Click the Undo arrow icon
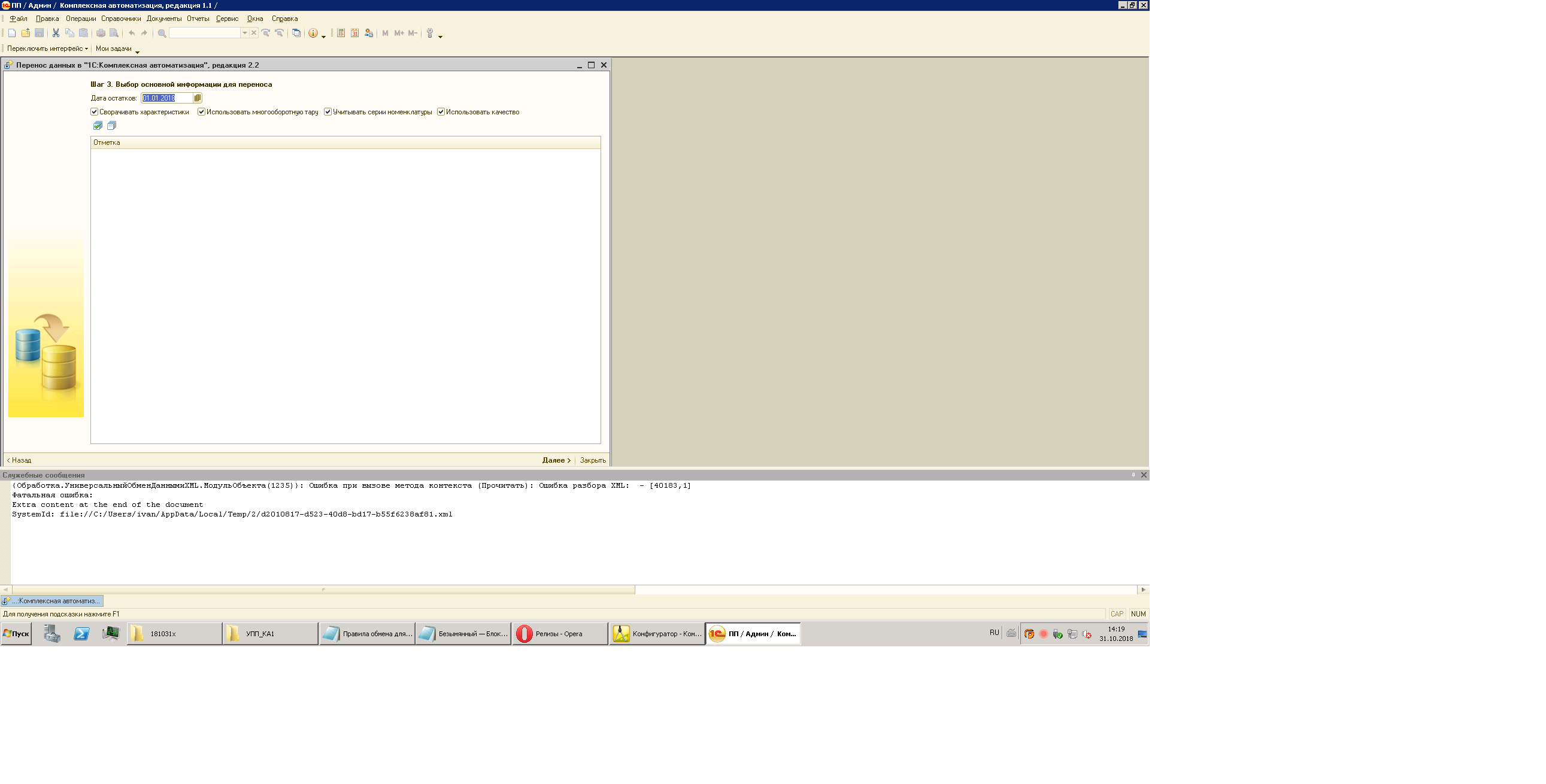Image resolution: width=1546 pixels, height=784 pixels. (x=132, y=33)
